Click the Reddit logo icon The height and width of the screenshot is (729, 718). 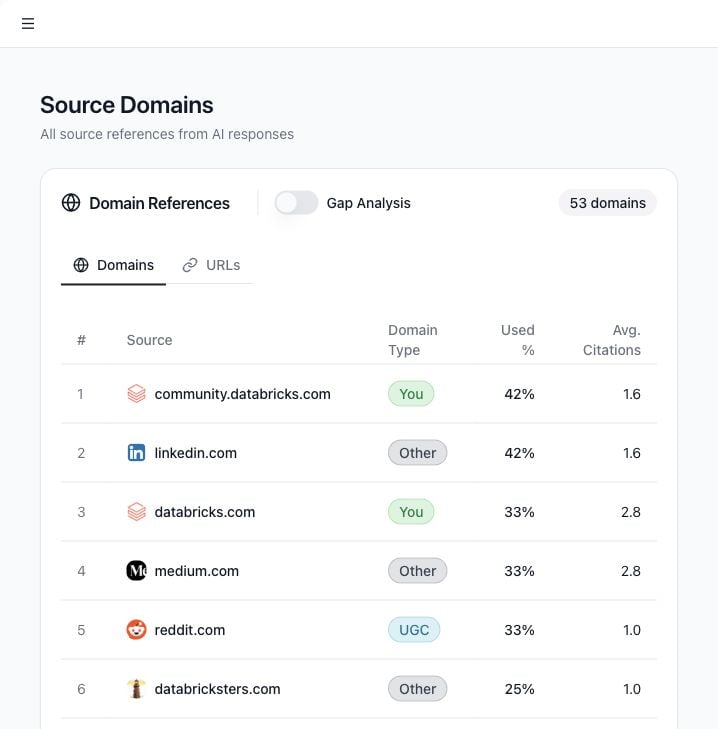136,630
